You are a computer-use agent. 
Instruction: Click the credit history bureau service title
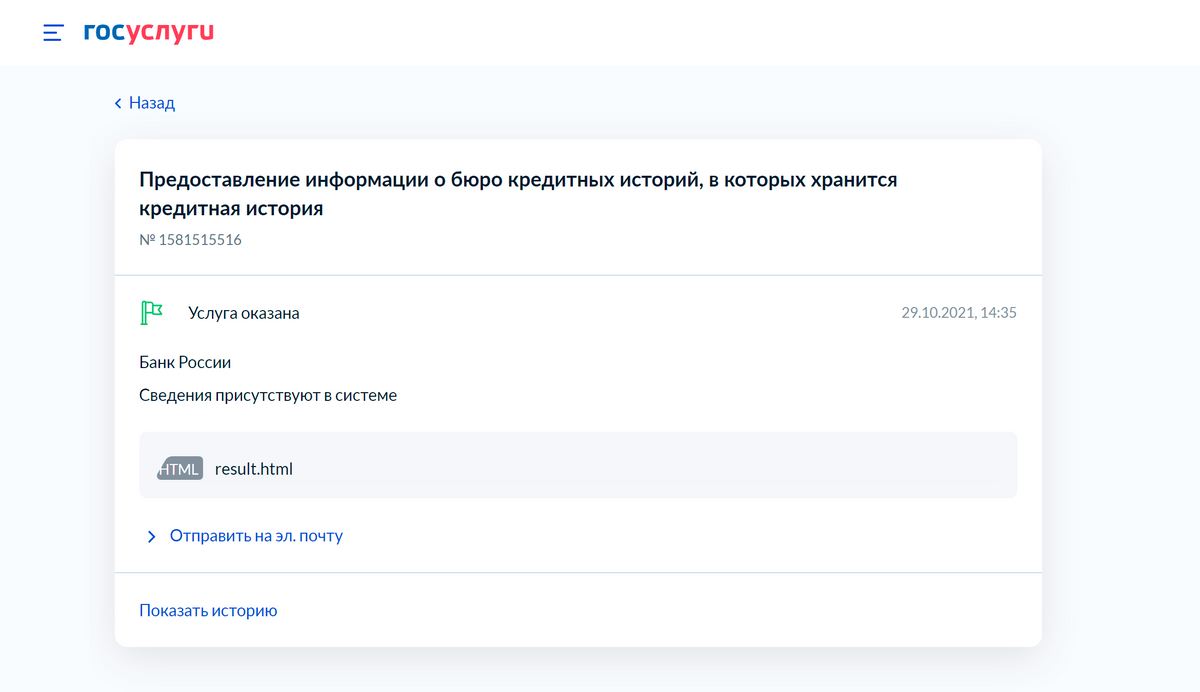click(x=518, y=194)
